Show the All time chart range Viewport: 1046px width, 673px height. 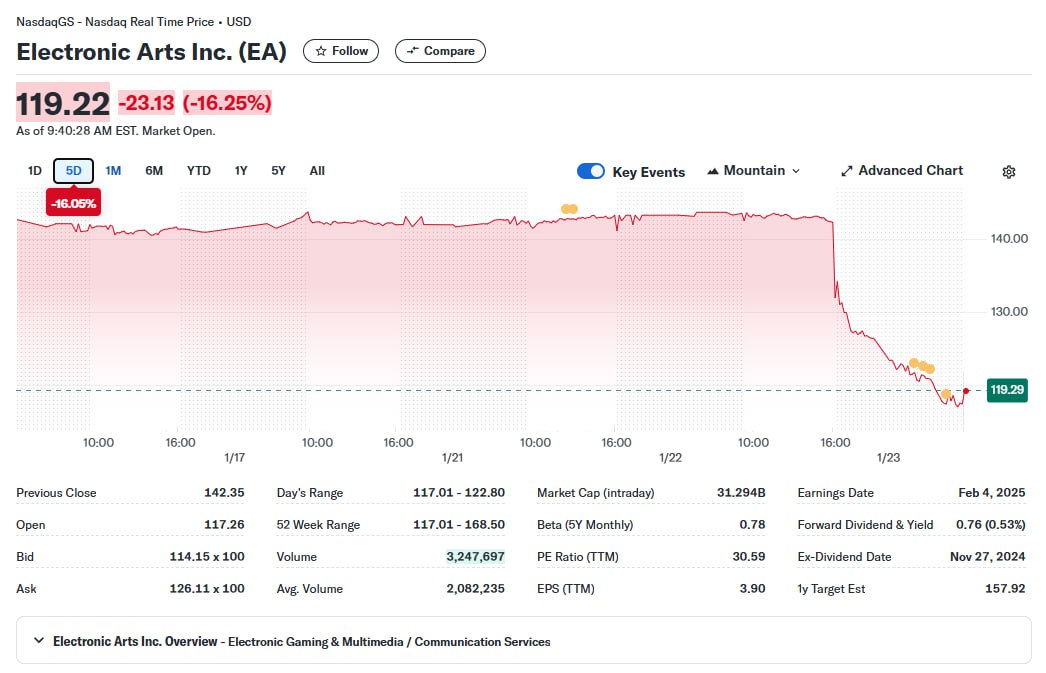[x=317, y=171]
